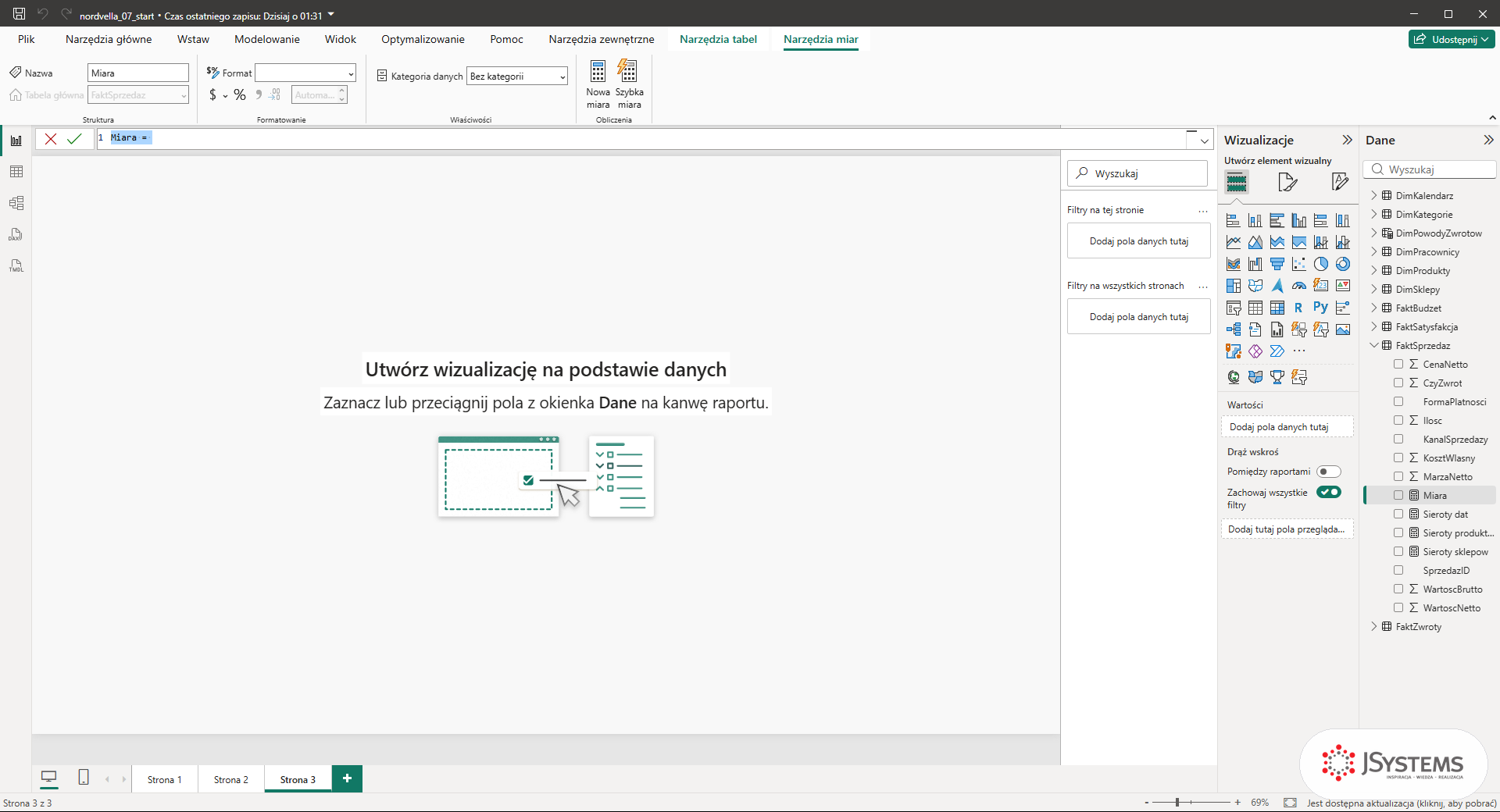
Task: Select the Python visual icon
Action: click(1320, 308)
